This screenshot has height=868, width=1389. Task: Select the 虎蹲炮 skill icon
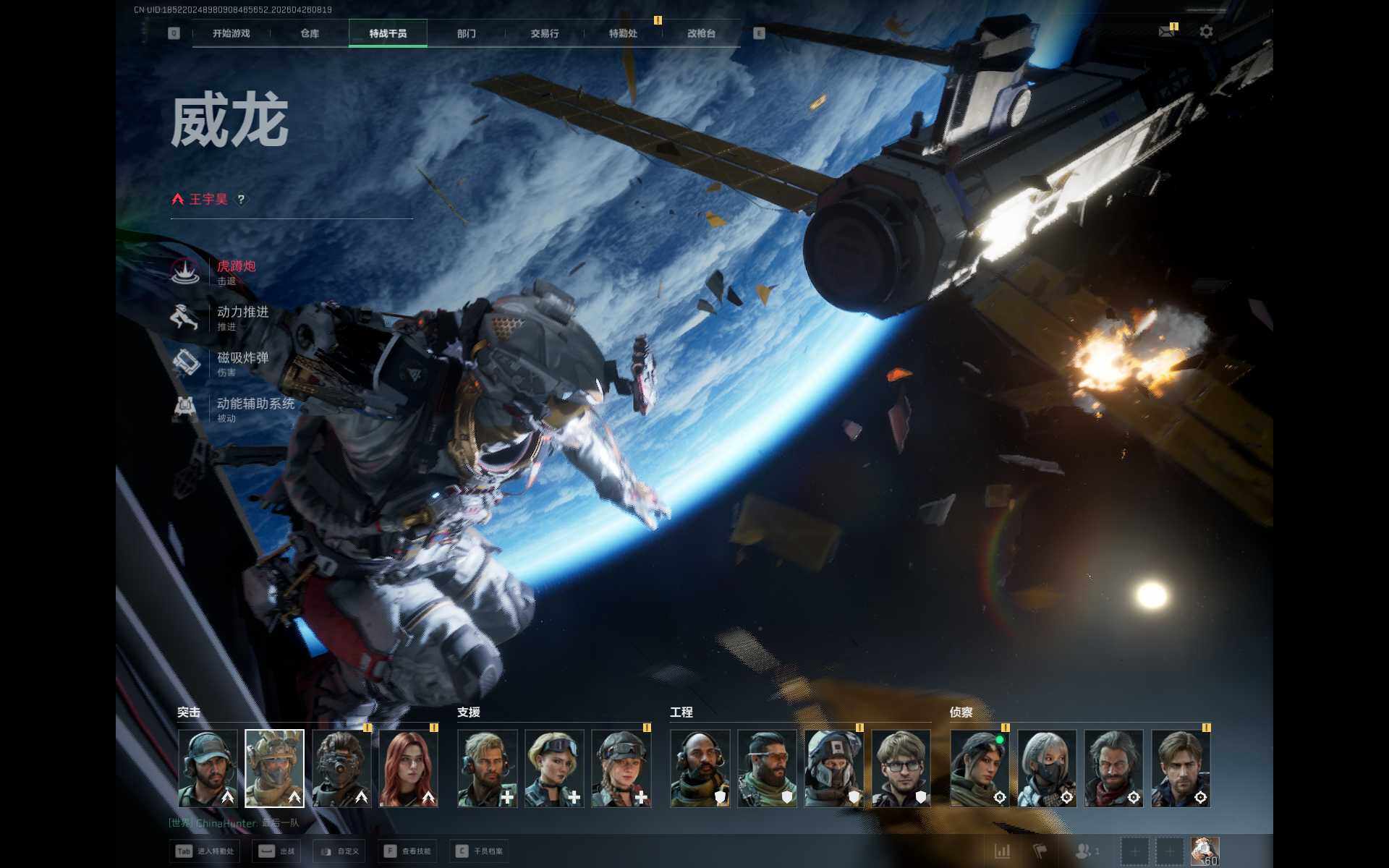185,272
